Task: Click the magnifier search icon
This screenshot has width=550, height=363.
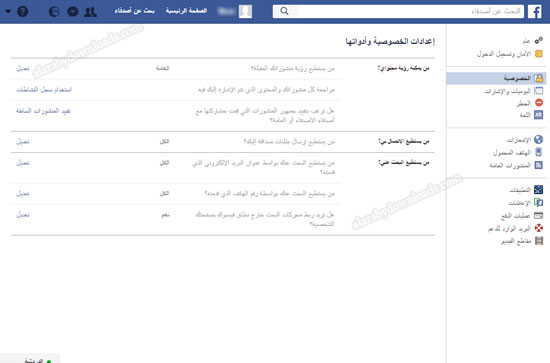Action: (x=284, y=11)
